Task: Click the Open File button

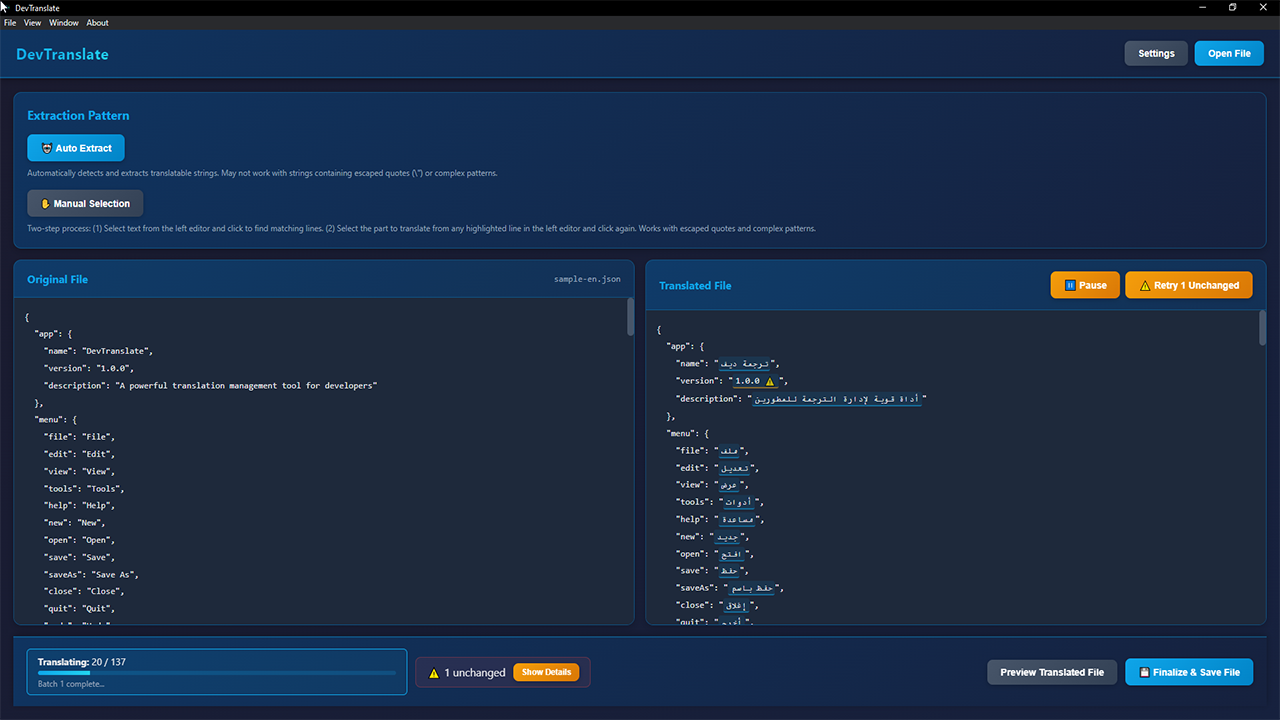Action: (x=1229, y=53)
